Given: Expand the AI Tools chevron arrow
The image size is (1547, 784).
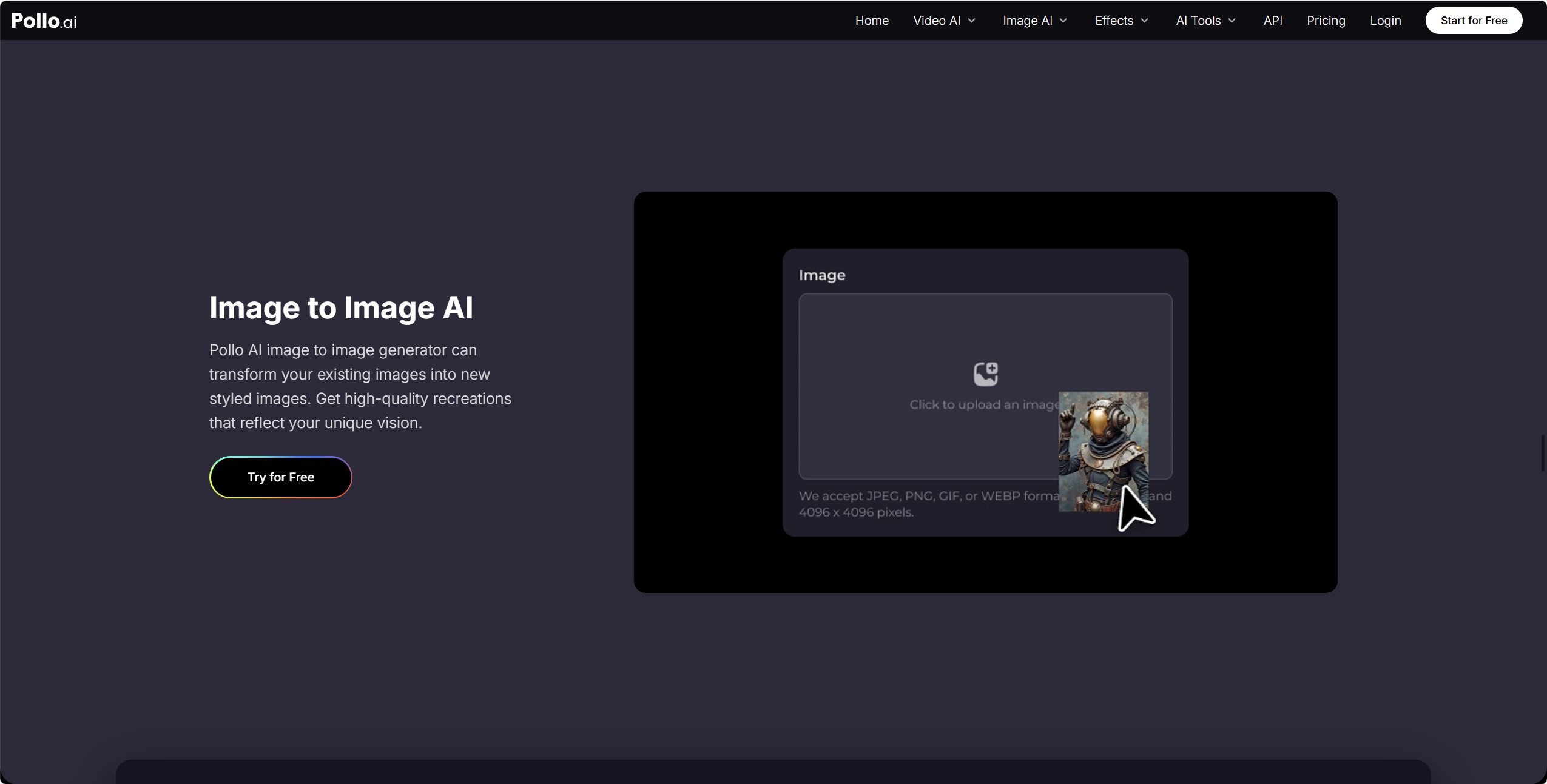Looking at the screenshot, I should (x=1232, y=21).
